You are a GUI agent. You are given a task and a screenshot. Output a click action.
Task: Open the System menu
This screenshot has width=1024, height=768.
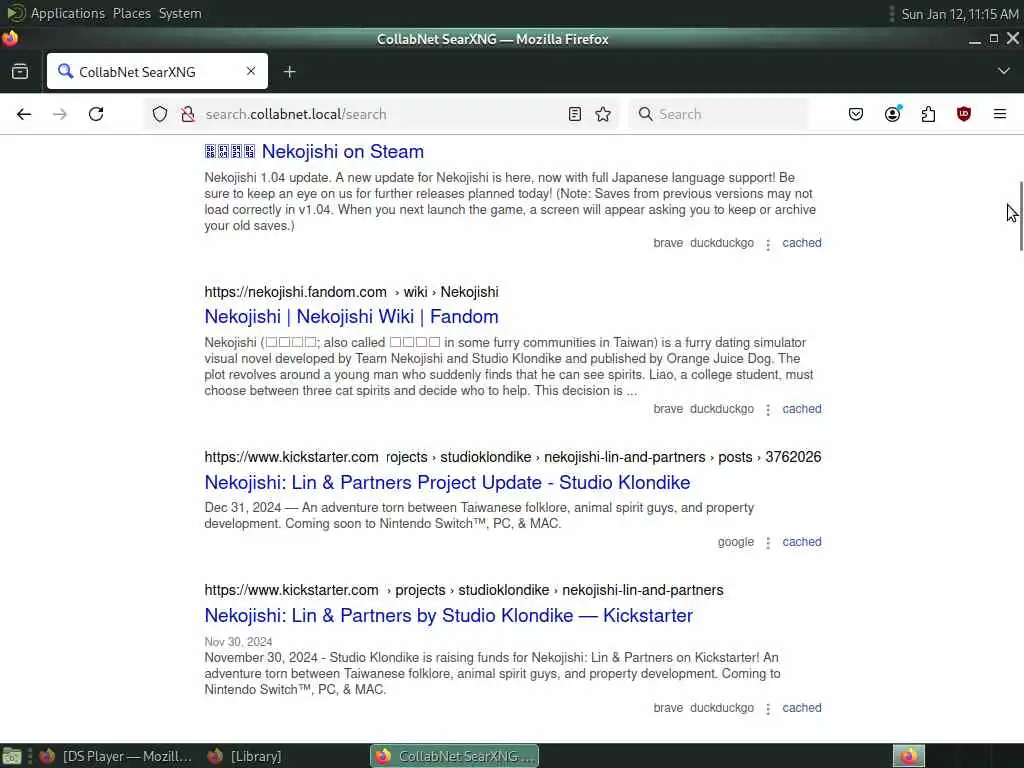tap(180, 13)
